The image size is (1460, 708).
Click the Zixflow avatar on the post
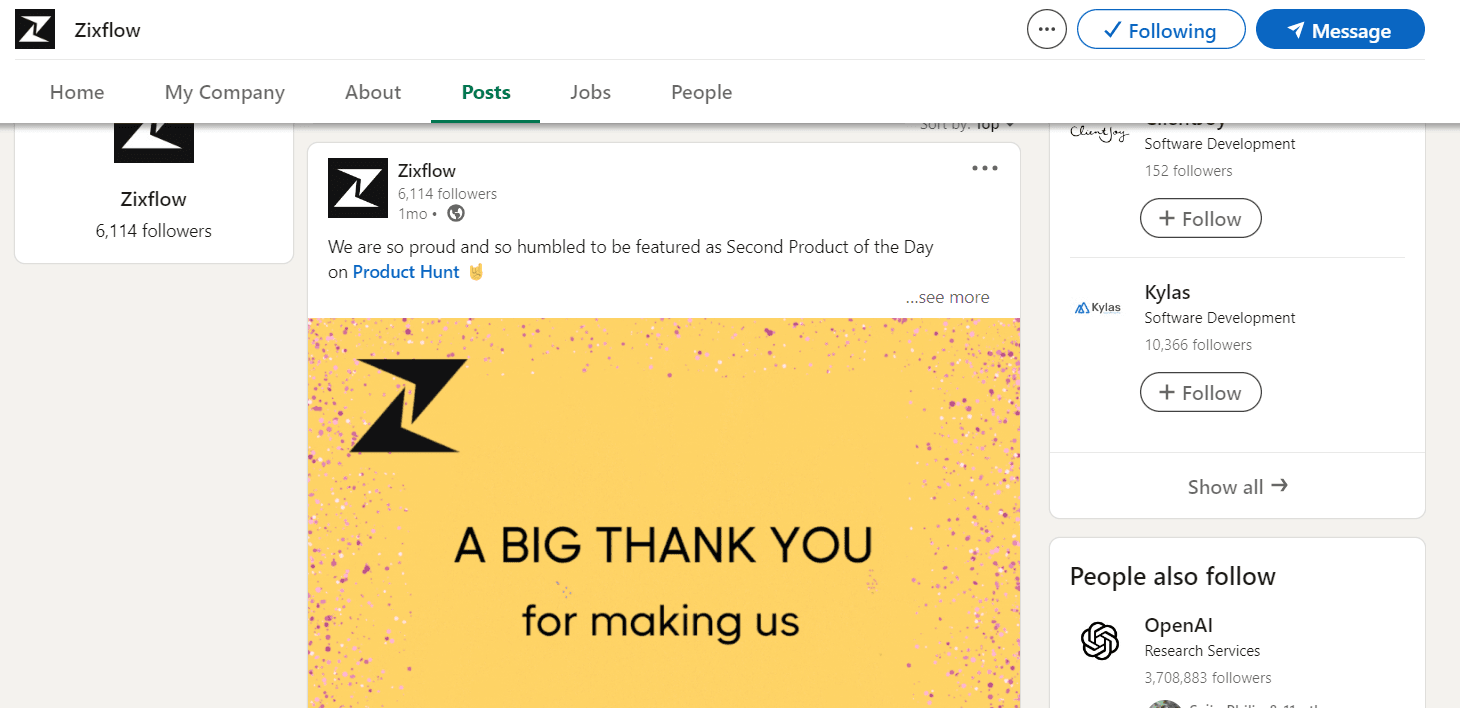358,188
